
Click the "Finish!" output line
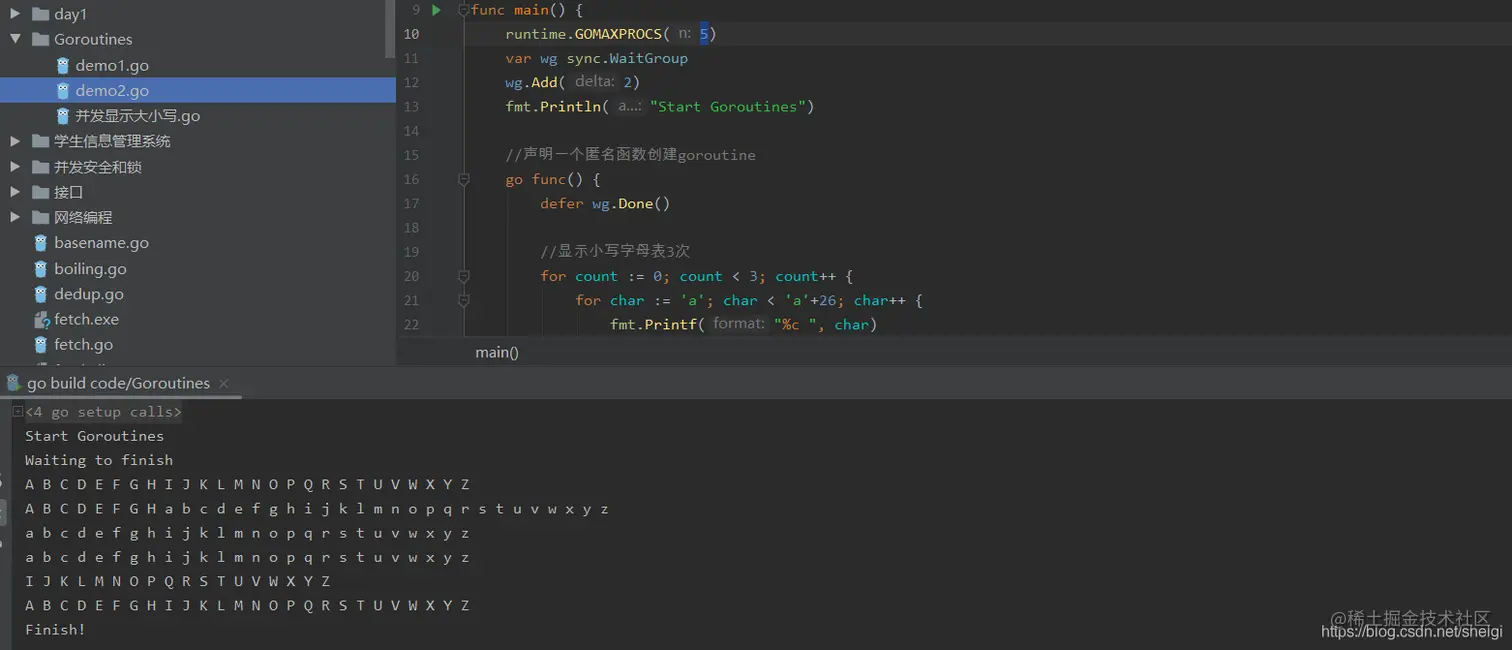pyautogui.click(x=55, y=630)
